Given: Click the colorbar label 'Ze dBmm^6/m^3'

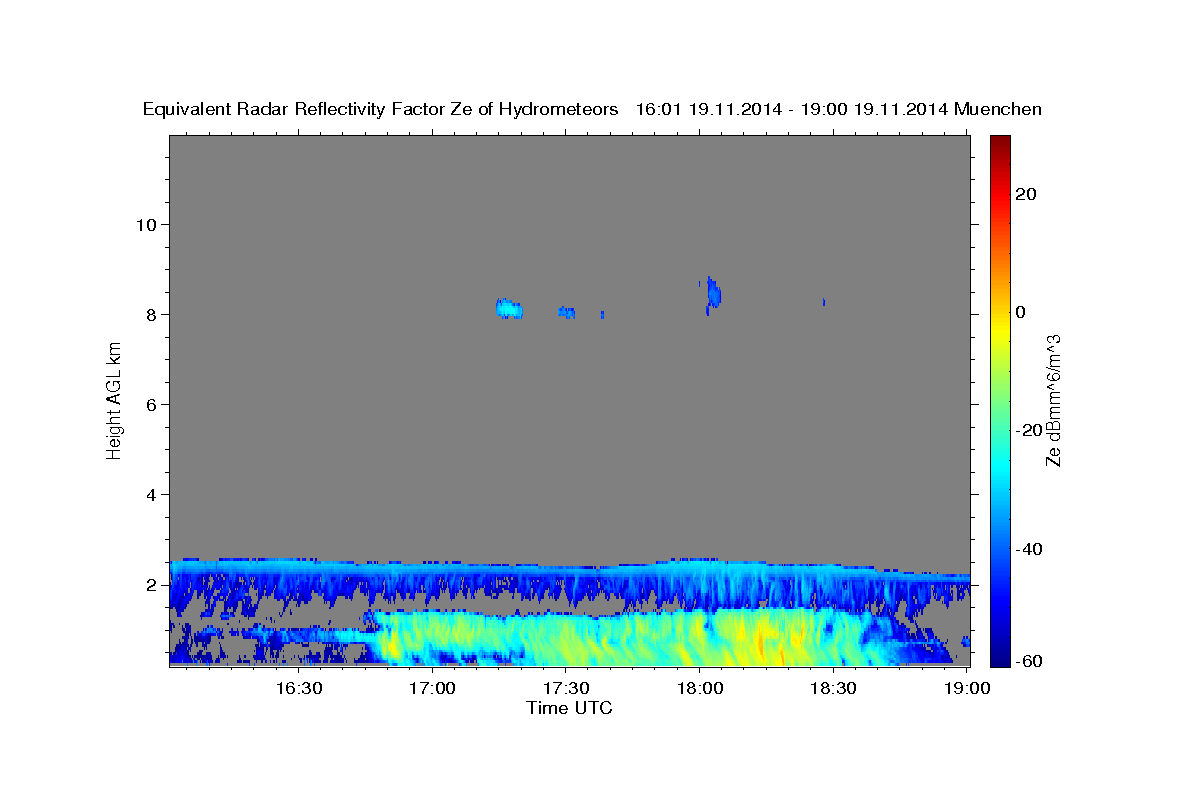Looking at the screenshot, I should pos(1053,401).
